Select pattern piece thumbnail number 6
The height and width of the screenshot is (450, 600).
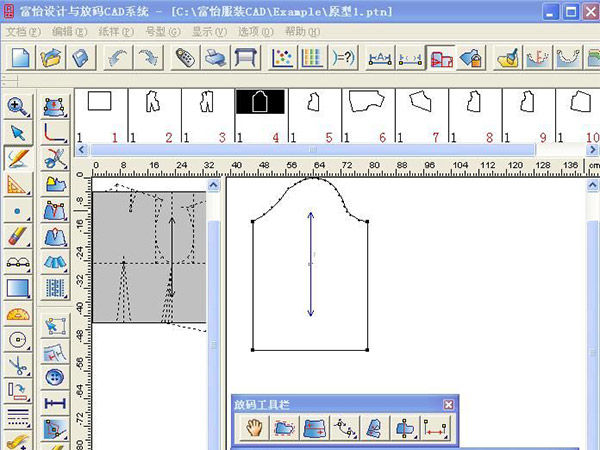click(x=368, y=115)
